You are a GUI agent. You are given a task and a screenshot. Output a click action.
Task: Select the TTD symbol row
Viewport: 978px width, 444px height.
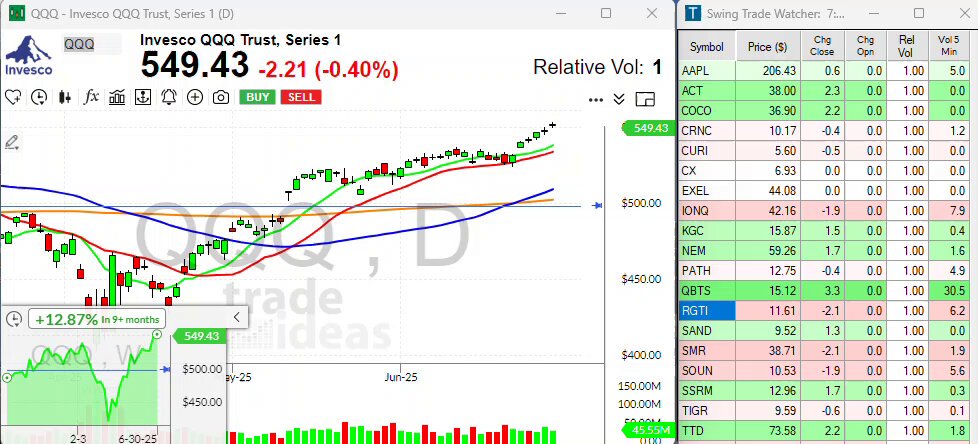(x=825, y=430)
